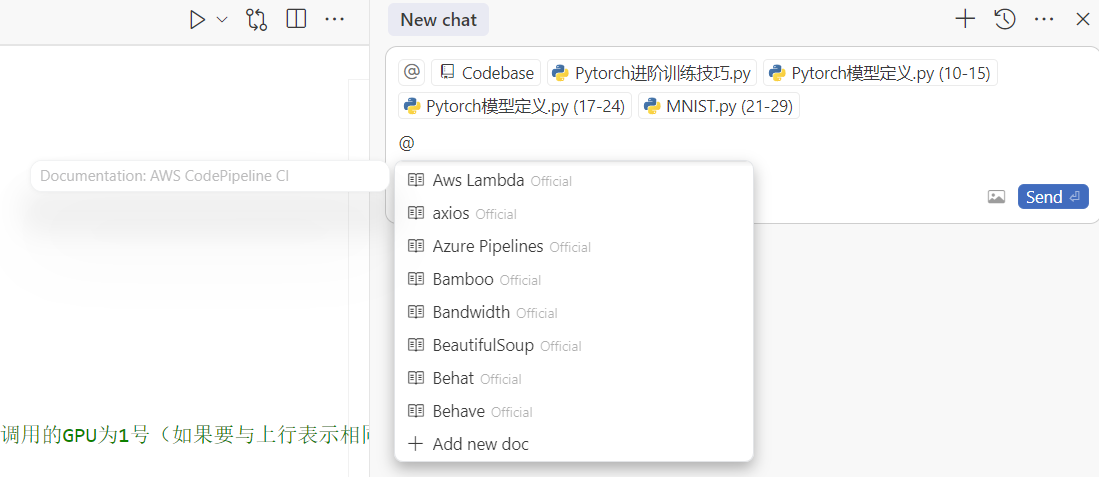Click the @ add context chip

411,72
